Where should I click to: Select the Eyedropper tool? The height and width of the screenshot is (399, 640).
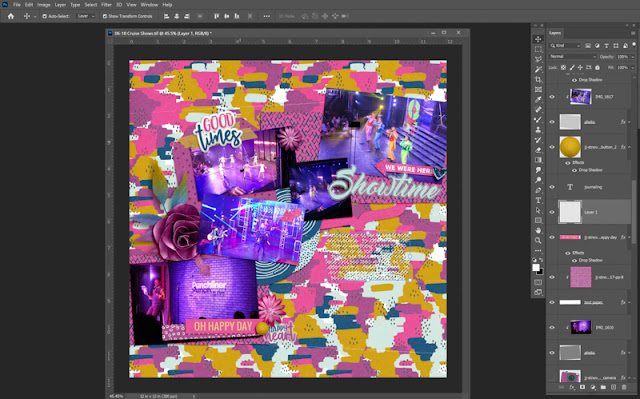pos(538,100)
